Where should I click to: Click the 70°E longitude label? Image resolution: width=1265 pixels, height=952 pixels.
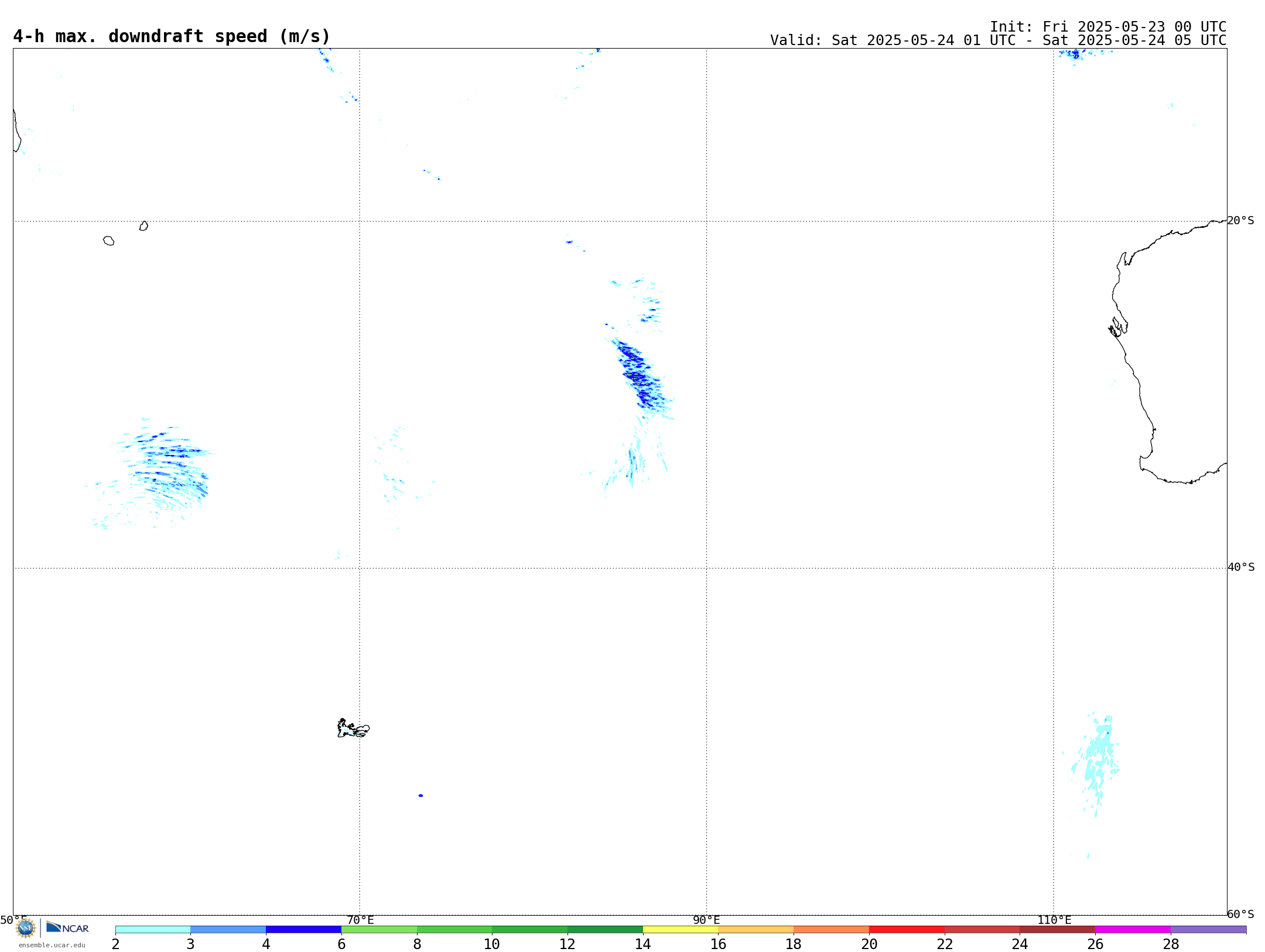click(360, 920)
